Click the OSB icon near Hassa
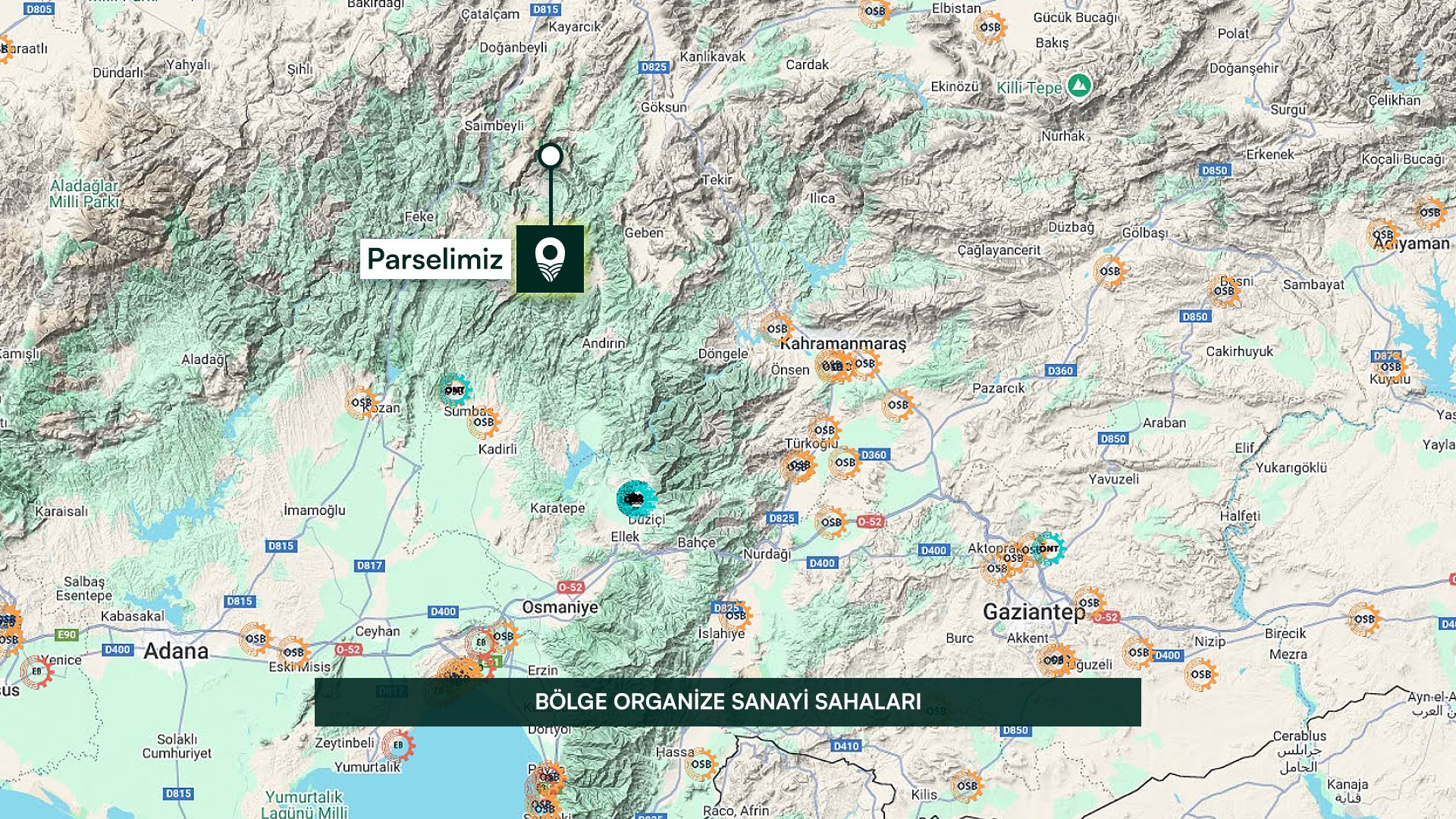Image resolution: width=1456 pixels, height=819 pixels. click(x=701, y=764)
